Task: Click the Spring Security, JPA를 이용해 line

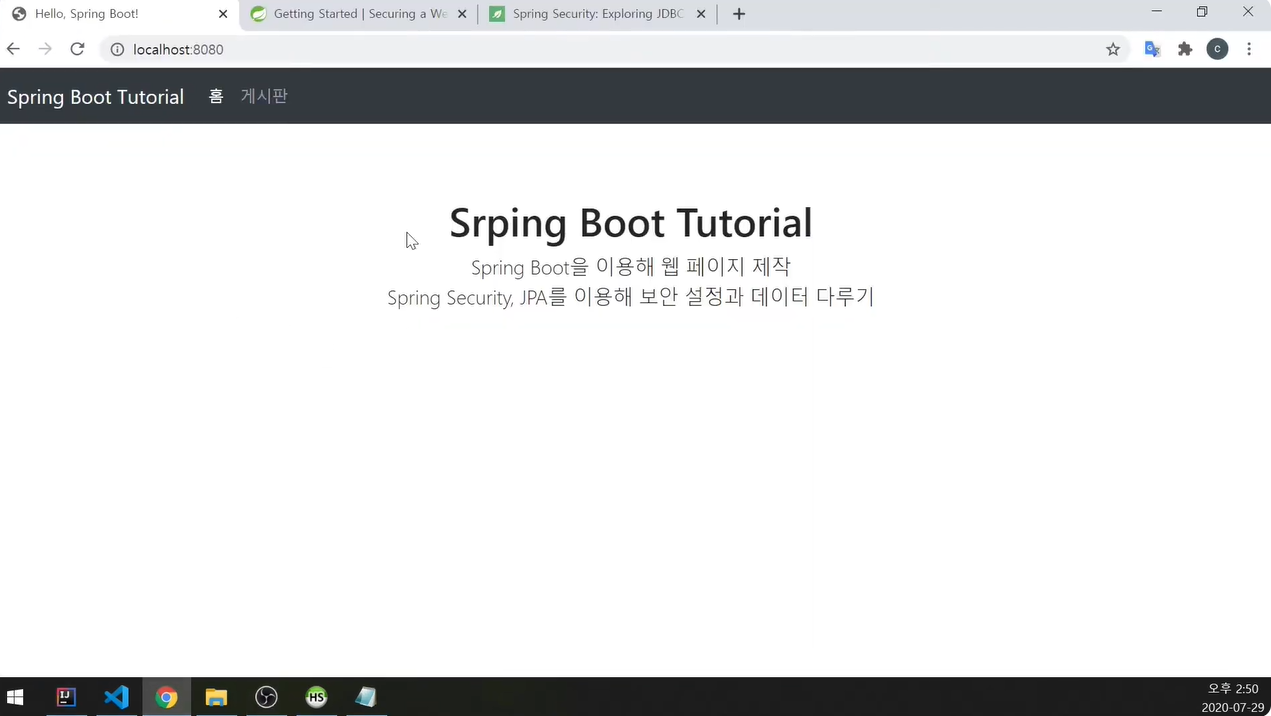Action: pos(630,297)
